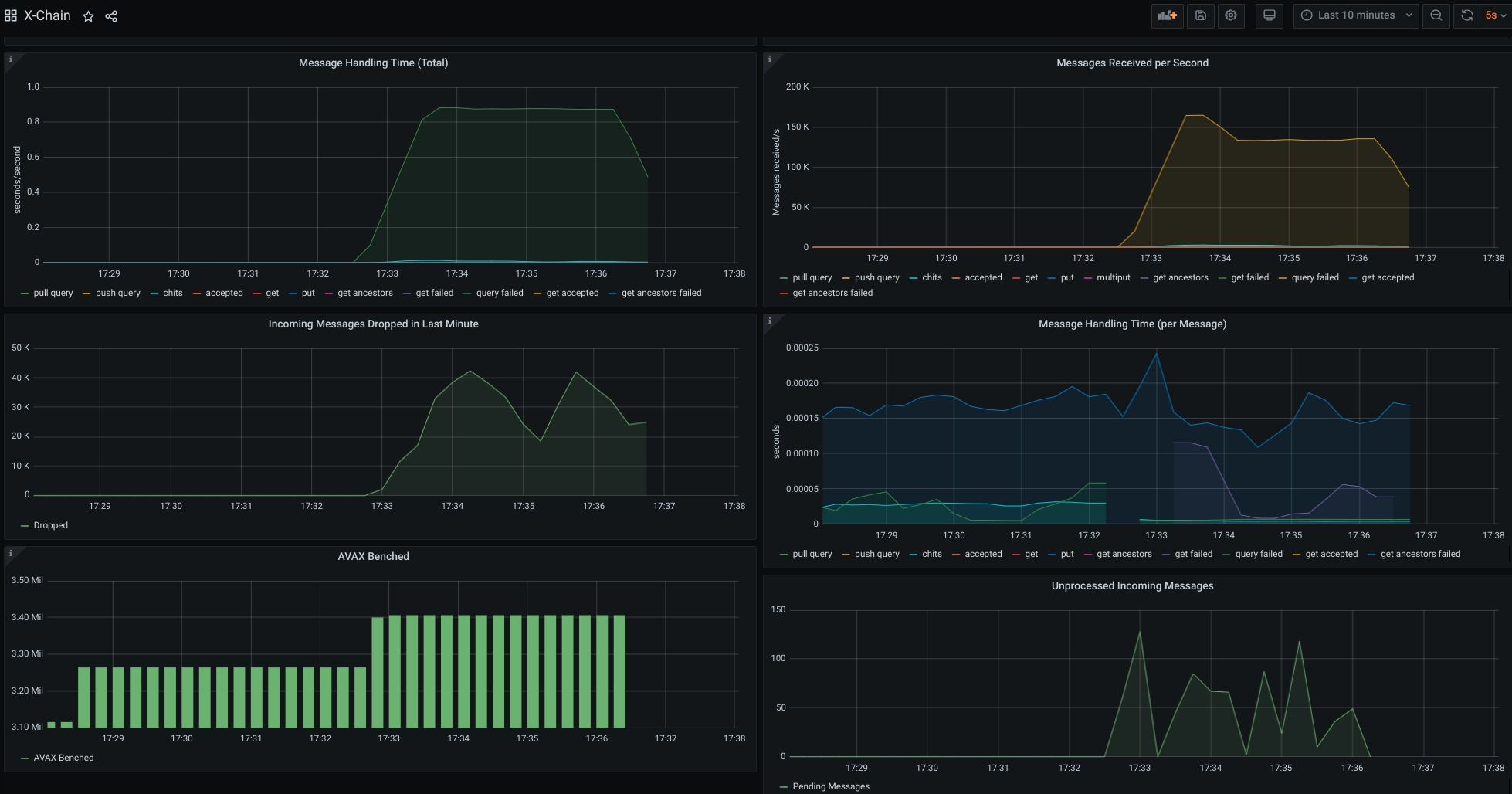The width and height of the screenshot is (1512, 794).
Task: Open the dashboards grid icon beside X-Chain
Action: coord(10,15)
